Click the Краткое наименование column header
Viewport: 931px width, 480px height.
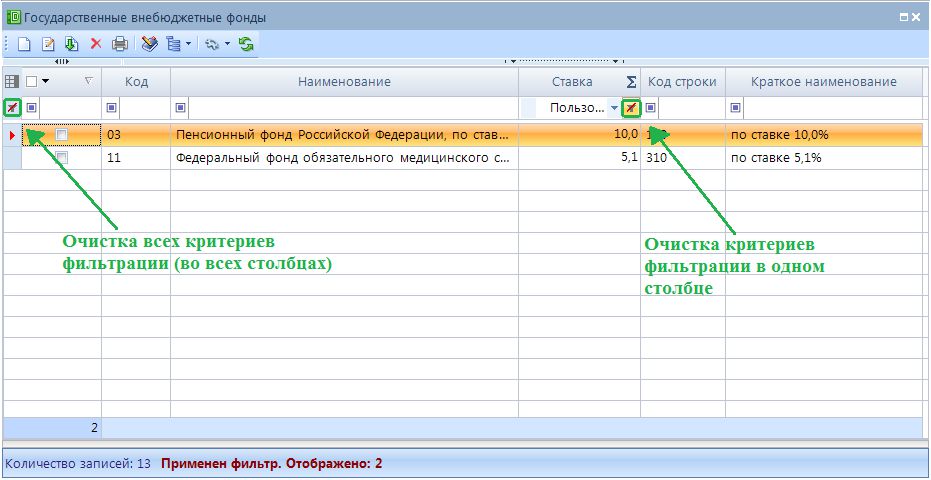click(x=823, y=82)
